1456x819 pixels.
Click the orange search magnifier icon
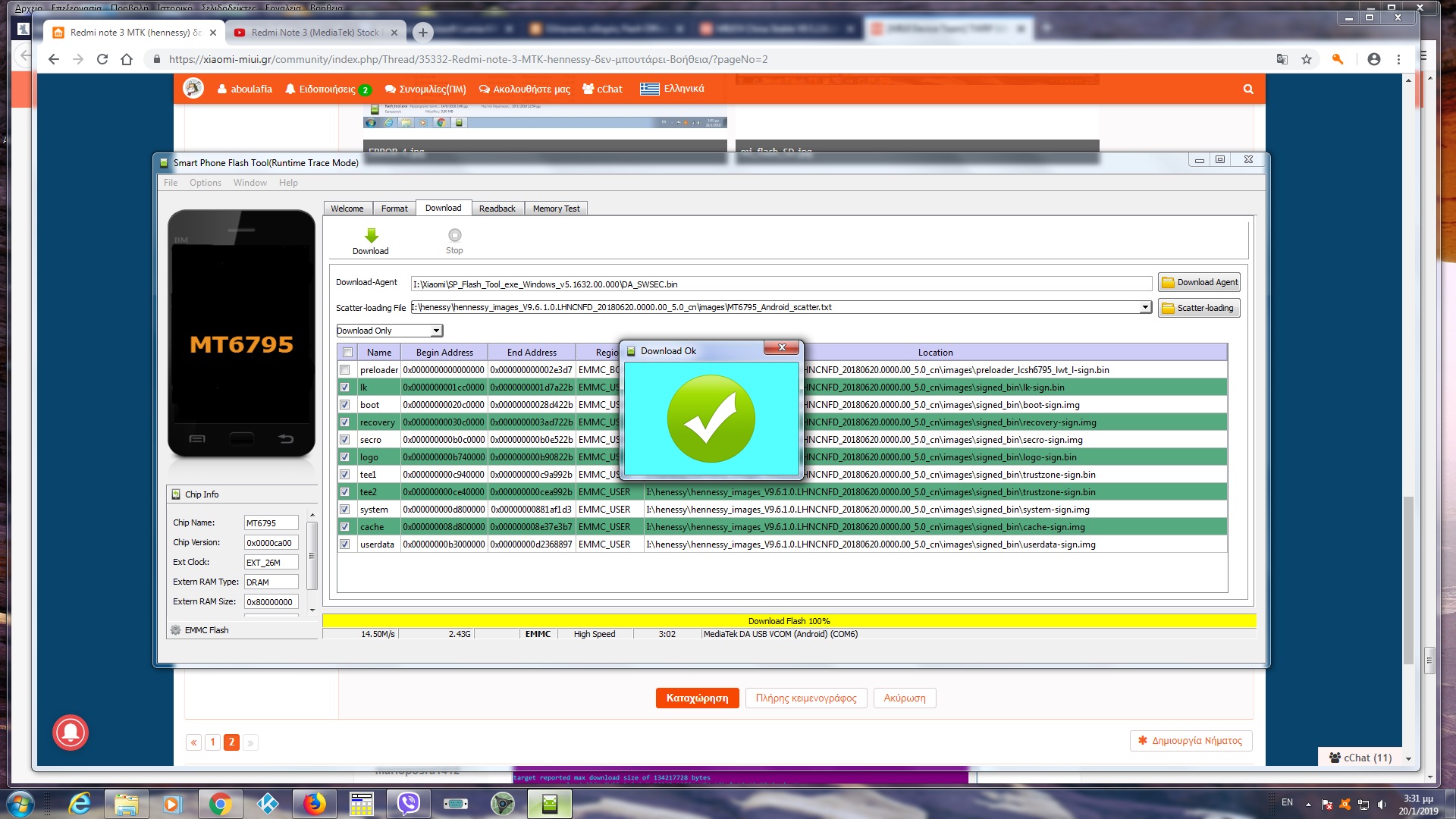click(x=1247, y=89)
